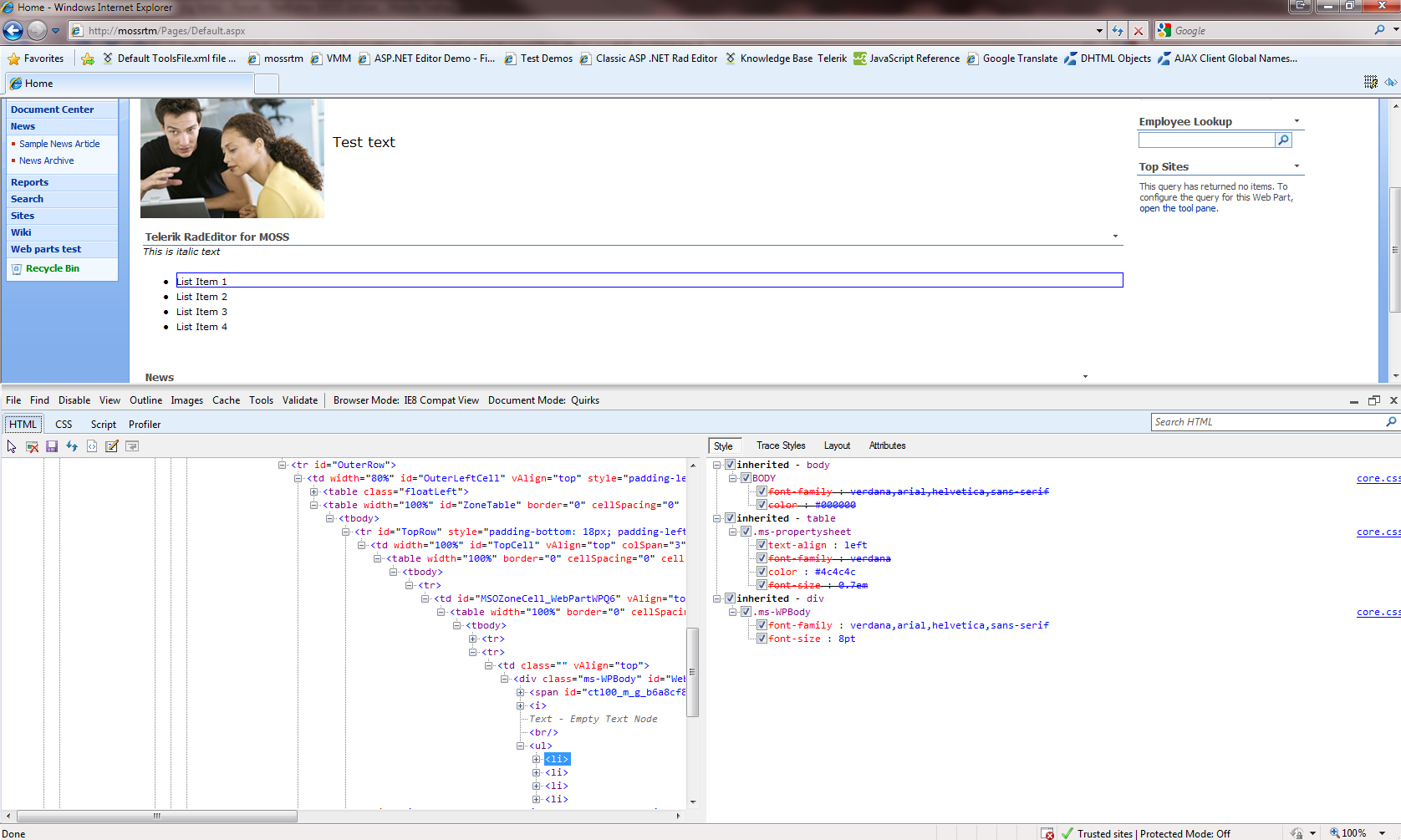Click the clear browser cache icon
Image resolution: width=1401 pixels, height=840 pixels.
pos(32,446)
